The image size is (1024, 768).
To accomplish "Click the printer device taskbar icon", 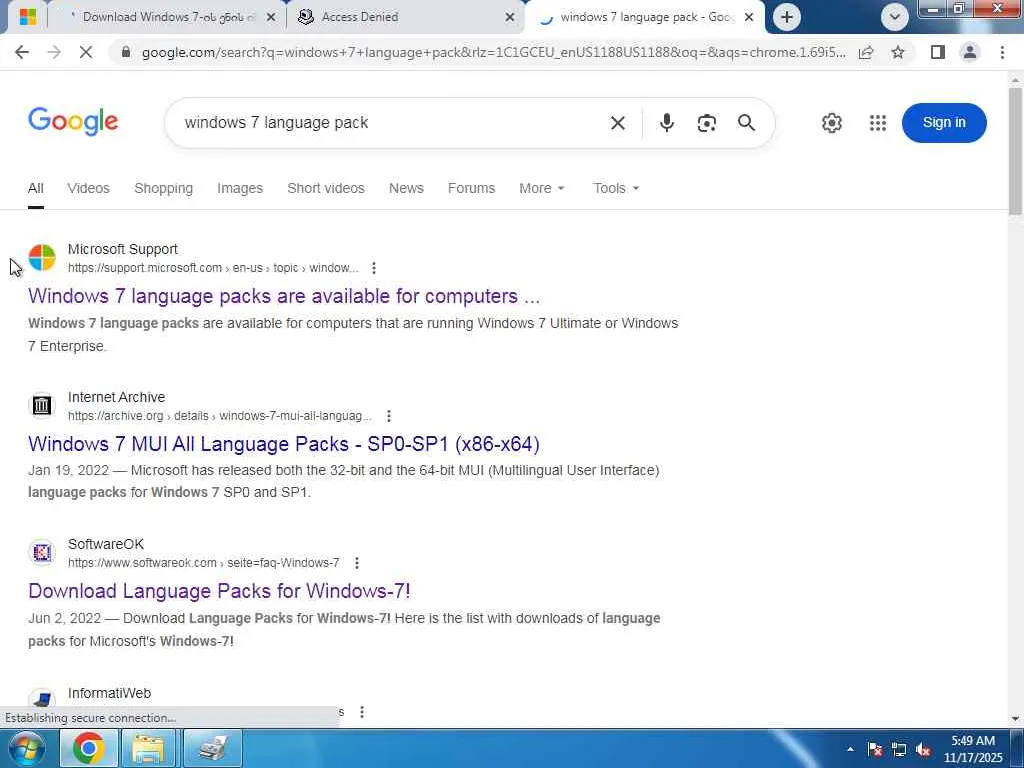I will point(213,748).
